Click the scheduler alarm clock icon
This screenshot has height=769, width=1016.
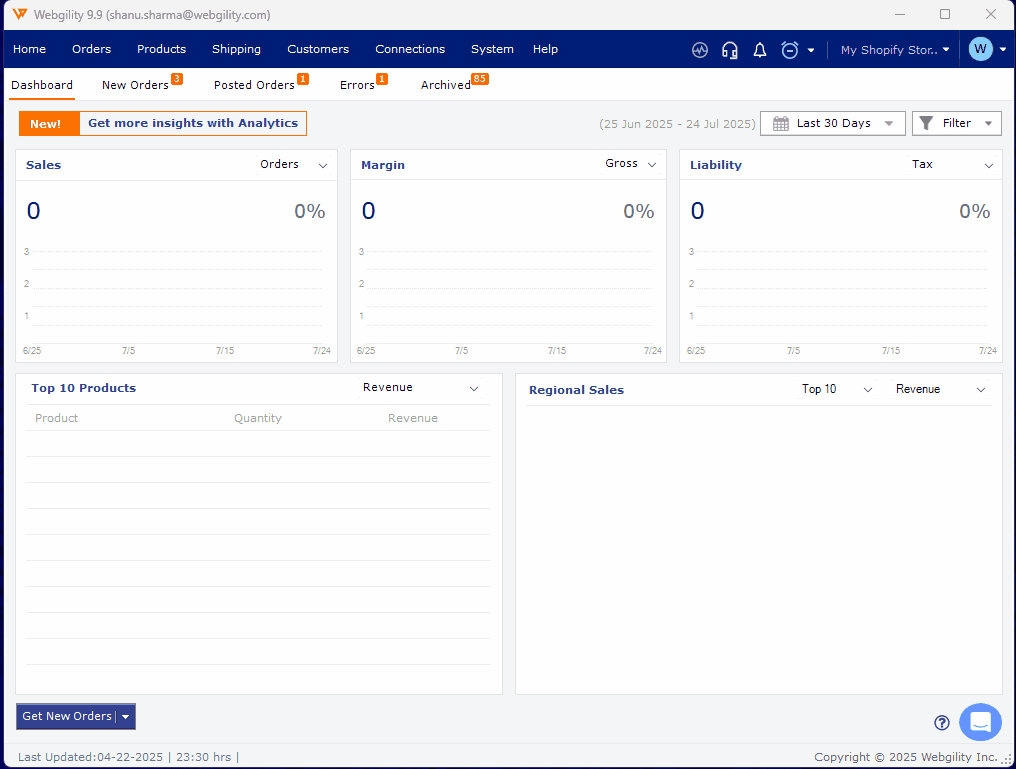(x=790, y=50)
